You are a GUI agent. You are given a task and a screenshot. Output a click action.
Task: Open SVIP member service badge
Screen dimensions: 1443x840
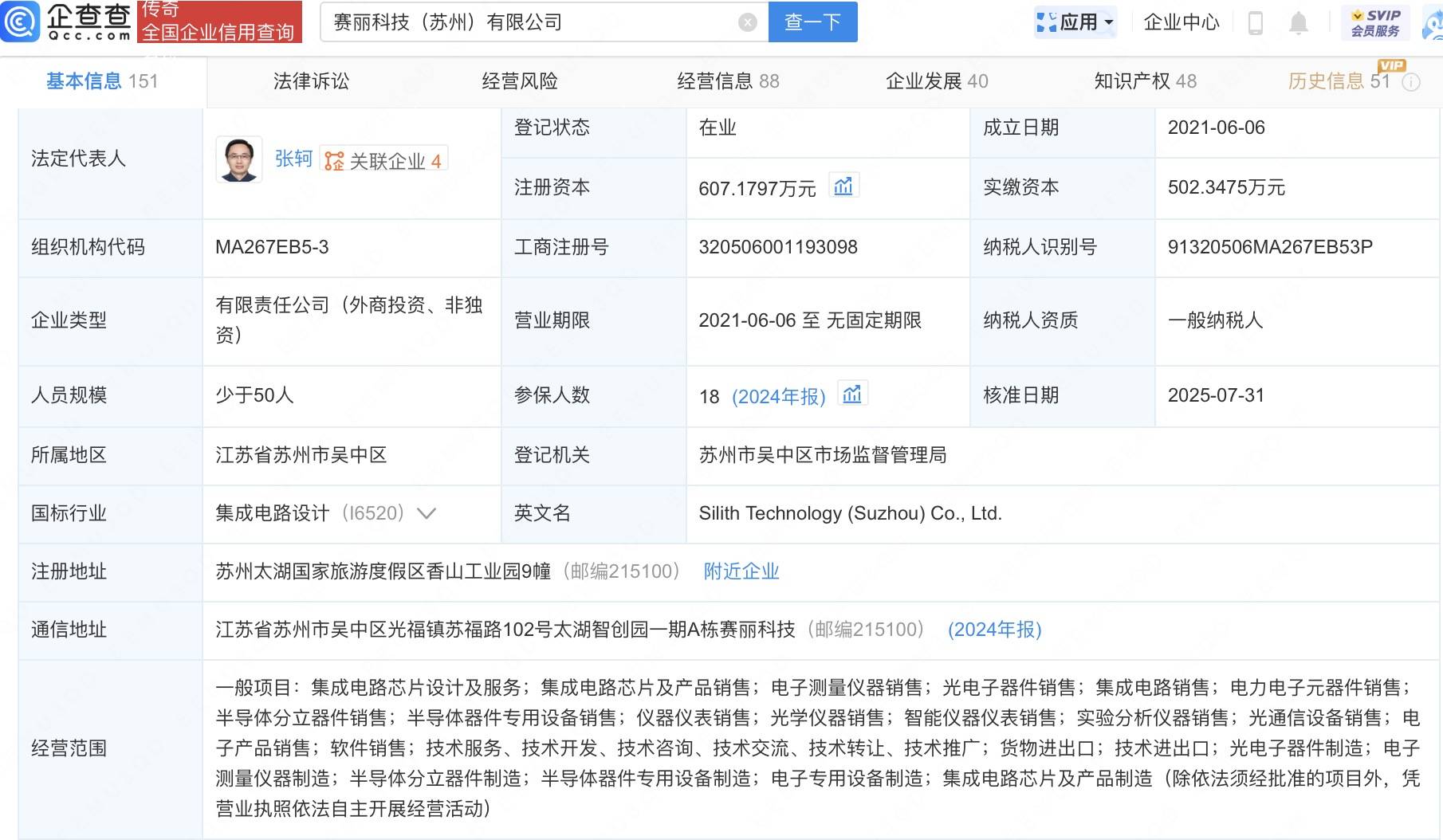pos(1375,22)
